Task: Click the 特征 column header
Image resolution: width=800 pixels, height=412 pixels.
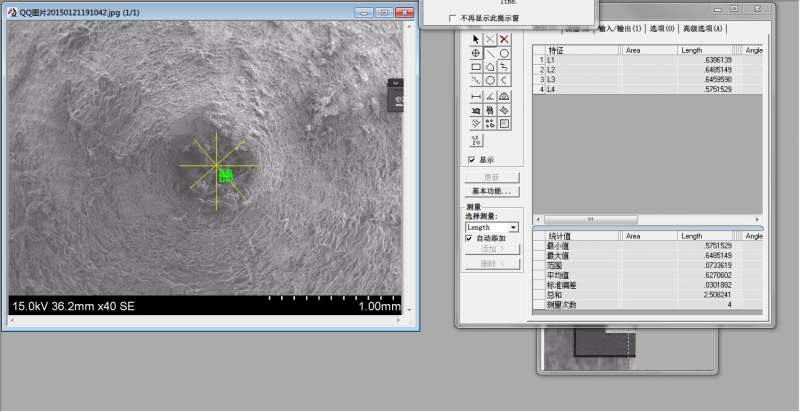Action: [x=583, y=50]
